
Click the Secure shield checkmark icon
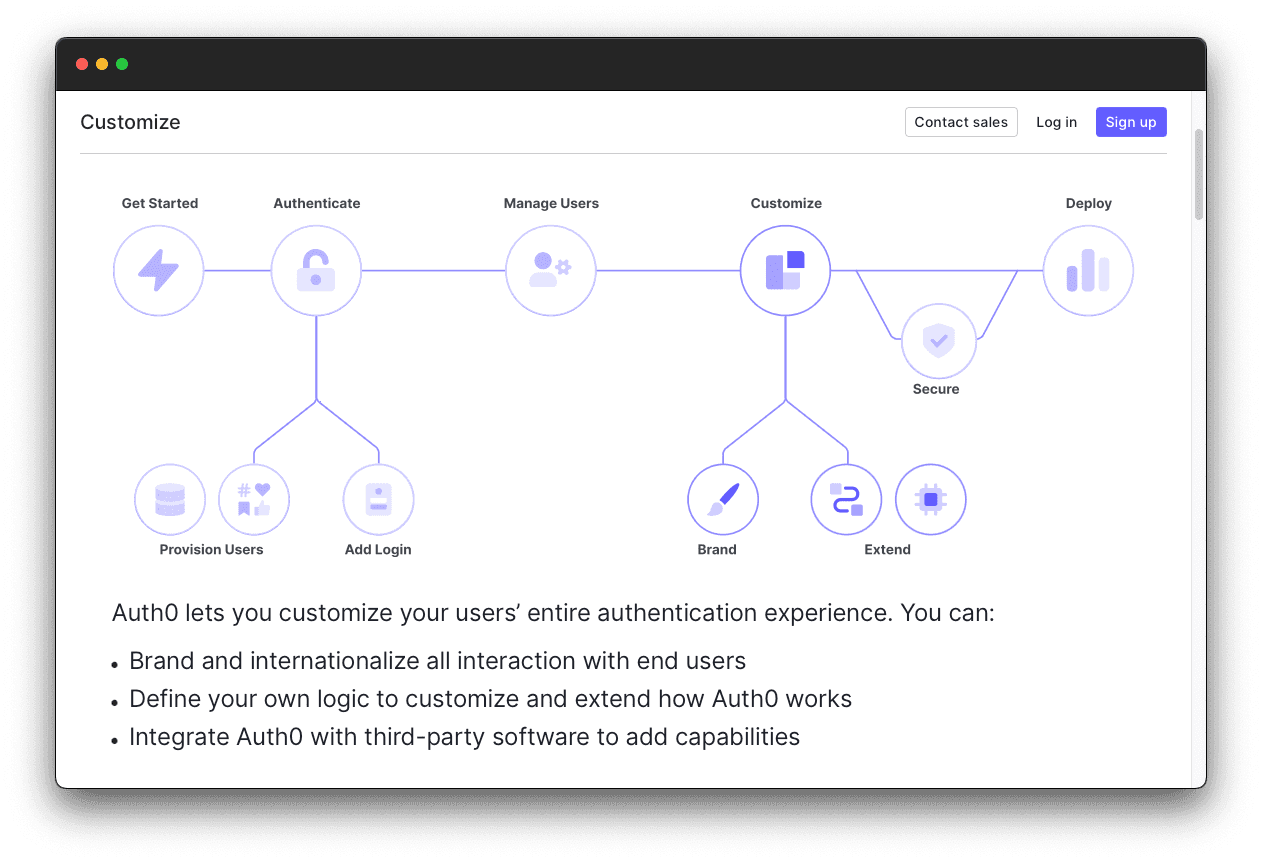(939, 341)
